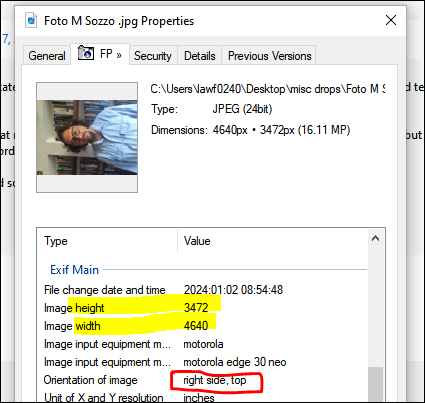Click the motorola edge 30 neo value

pos(235,362)
